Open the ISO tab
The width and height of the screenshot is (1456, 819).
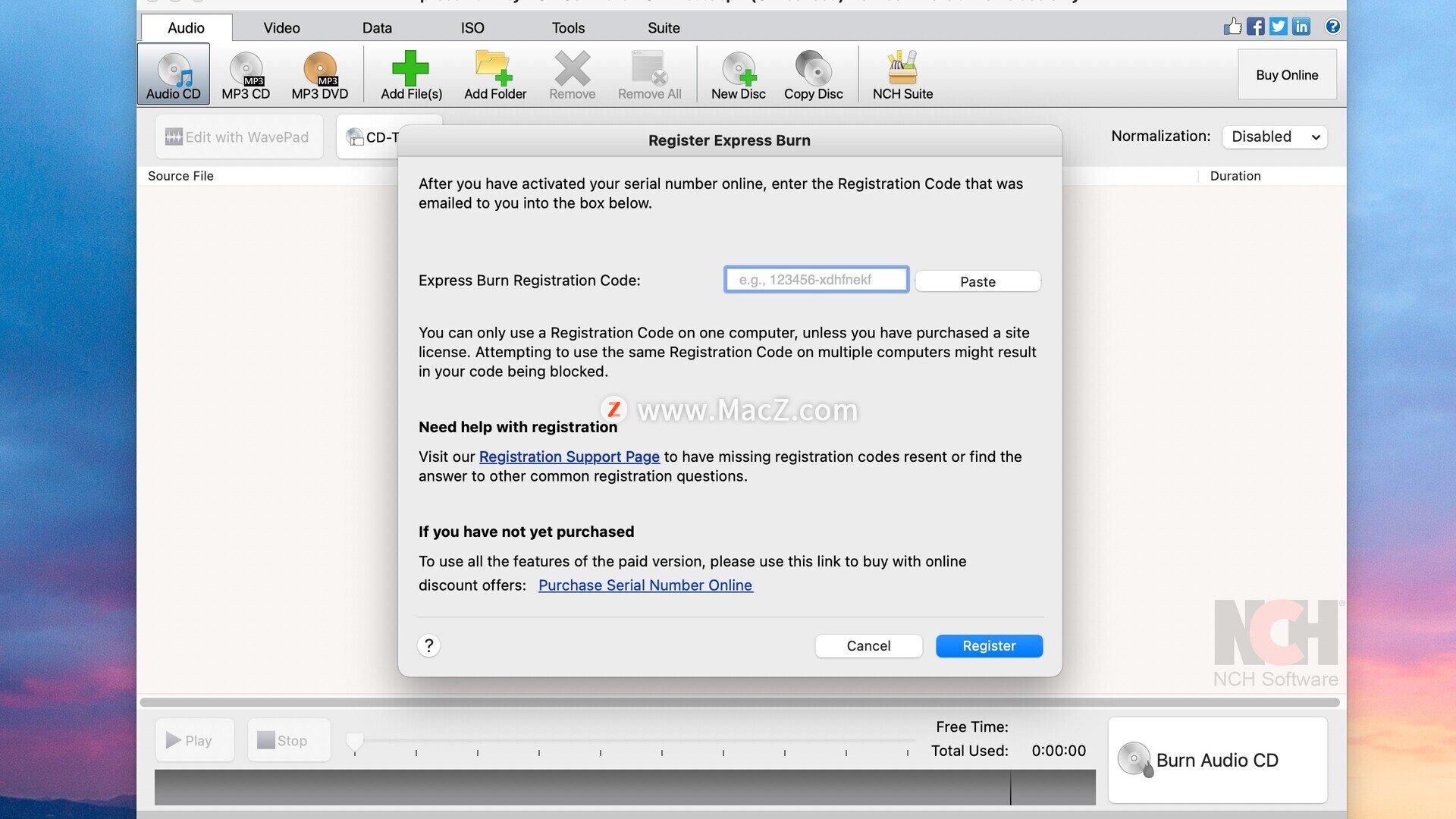point(472,28)
